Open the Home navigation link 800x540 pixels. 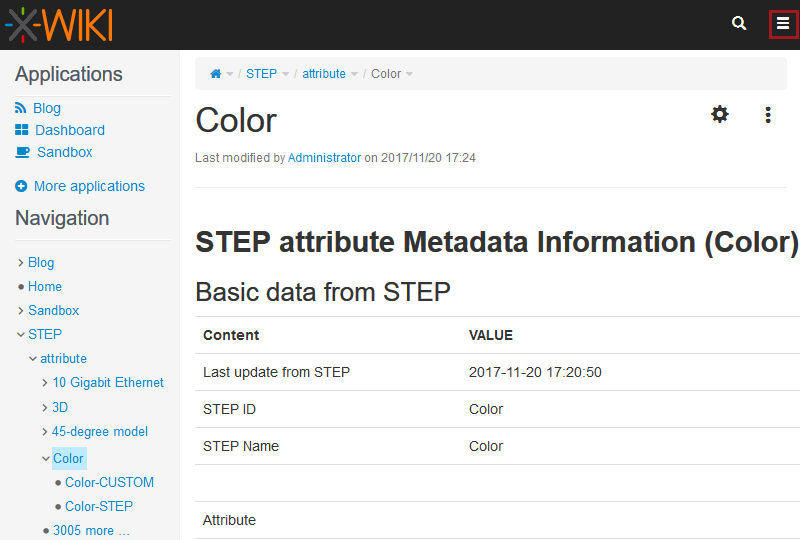(x=45, y=287)
